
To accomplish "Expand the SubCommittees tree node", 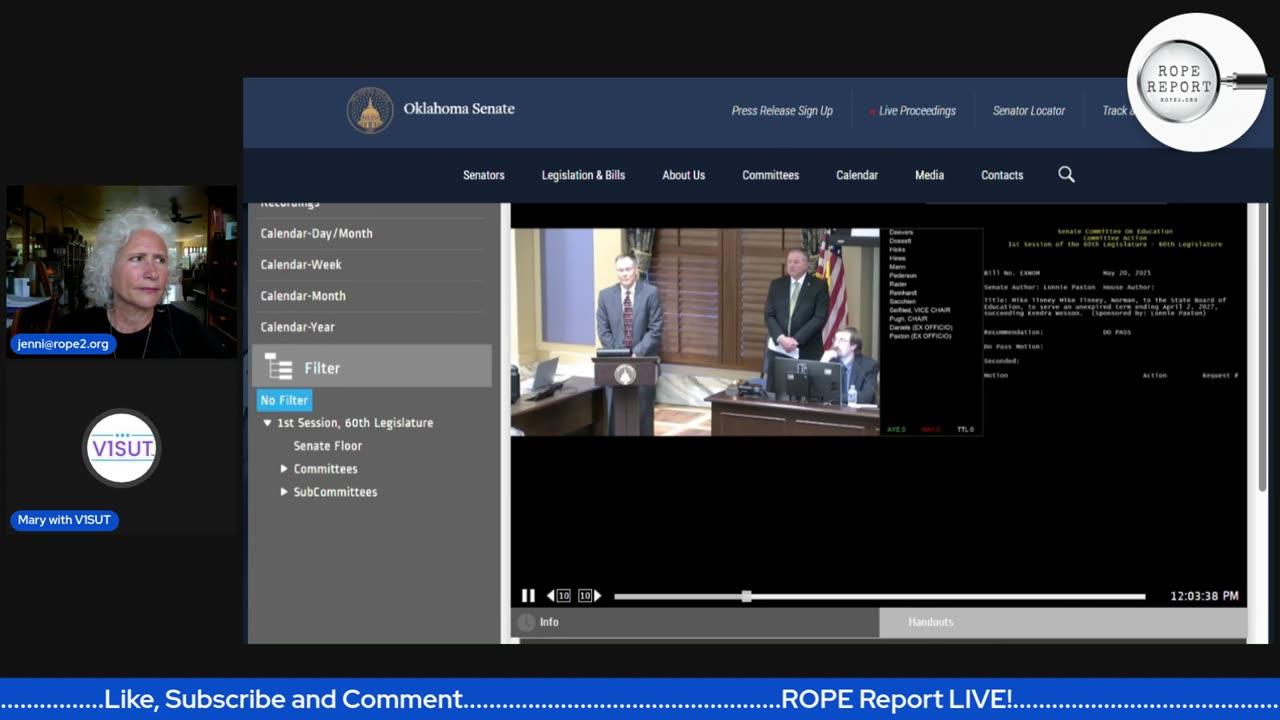I will point(284,492).
